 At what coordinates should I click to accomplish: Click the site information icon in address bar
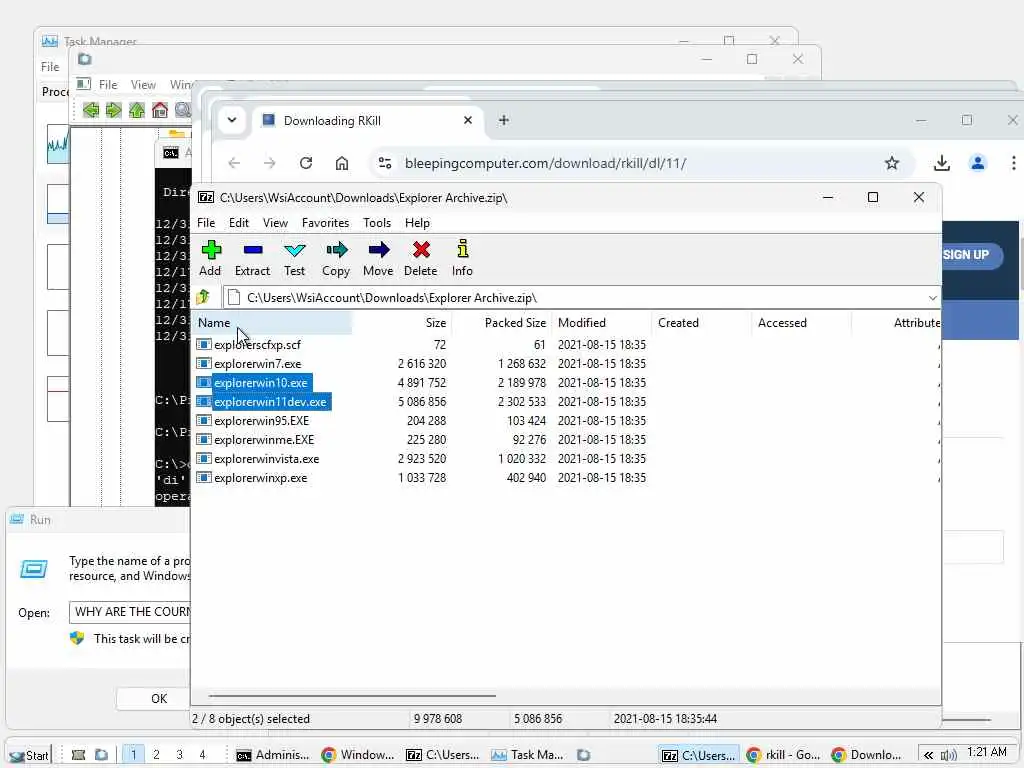tap(385, 163)
